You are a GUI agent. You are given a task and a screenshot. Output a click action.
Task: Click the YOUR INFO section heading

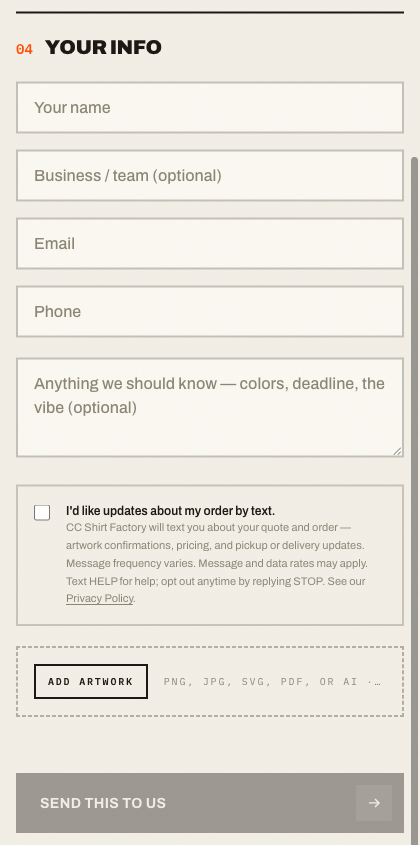(103, 47)
